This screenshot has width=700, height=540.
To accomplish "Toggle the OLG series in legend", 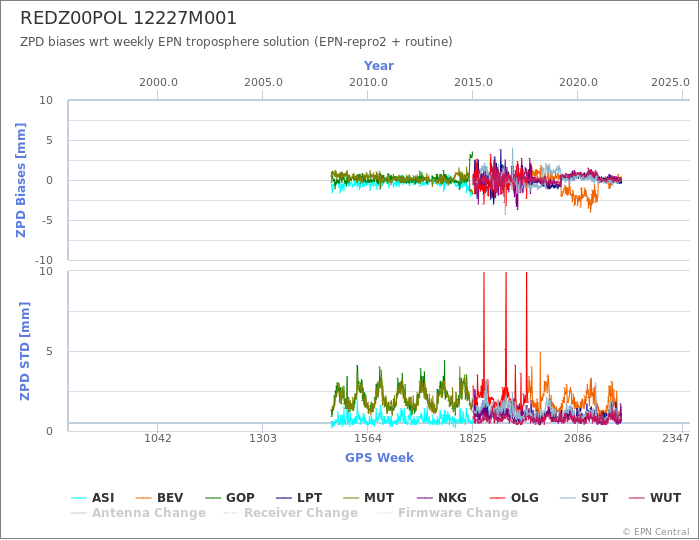I will coord(514,498).
